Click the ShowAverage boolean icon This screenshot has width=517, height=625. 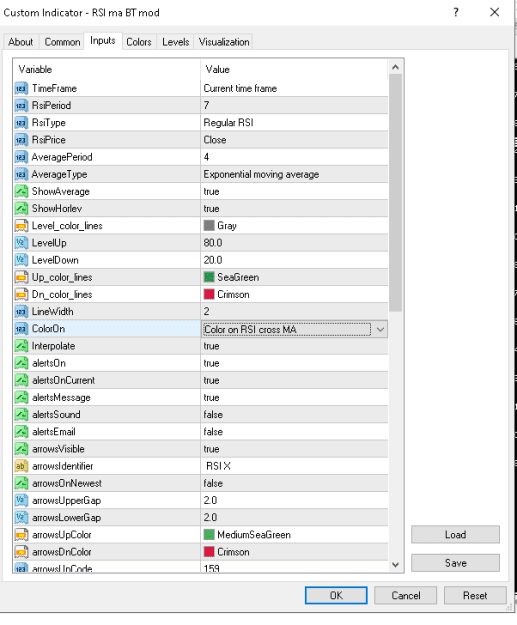(22, 191)
